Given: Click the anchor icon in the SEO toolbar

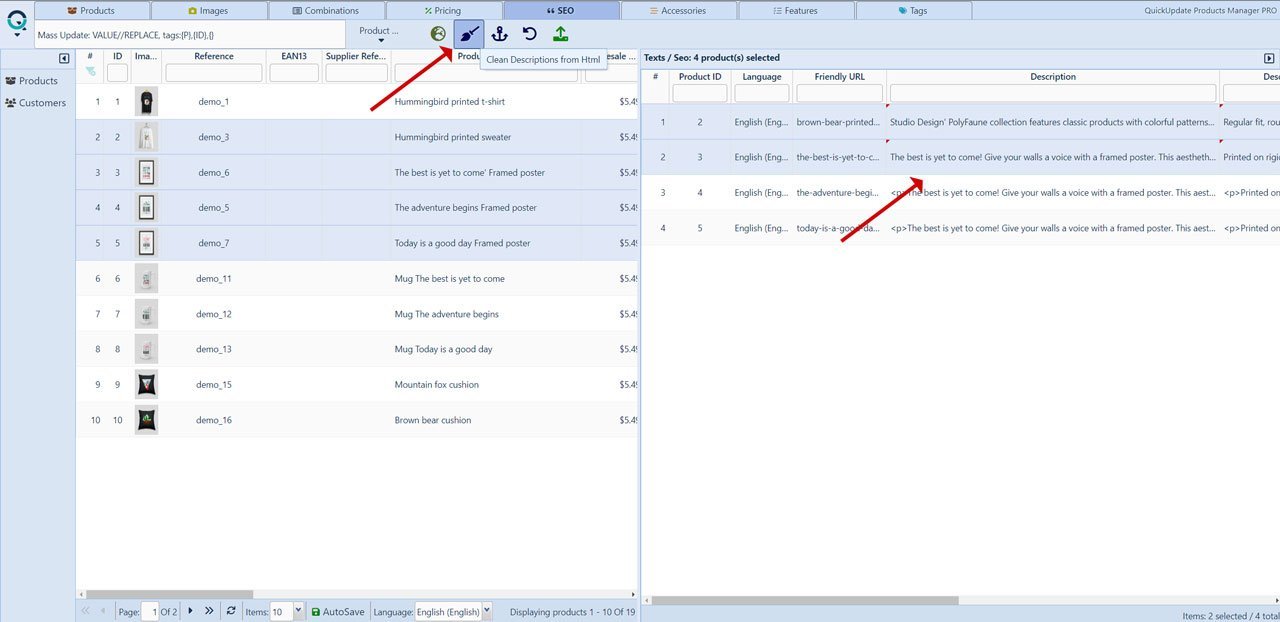Looking at the screenshot, I should [x=499, y=34].
